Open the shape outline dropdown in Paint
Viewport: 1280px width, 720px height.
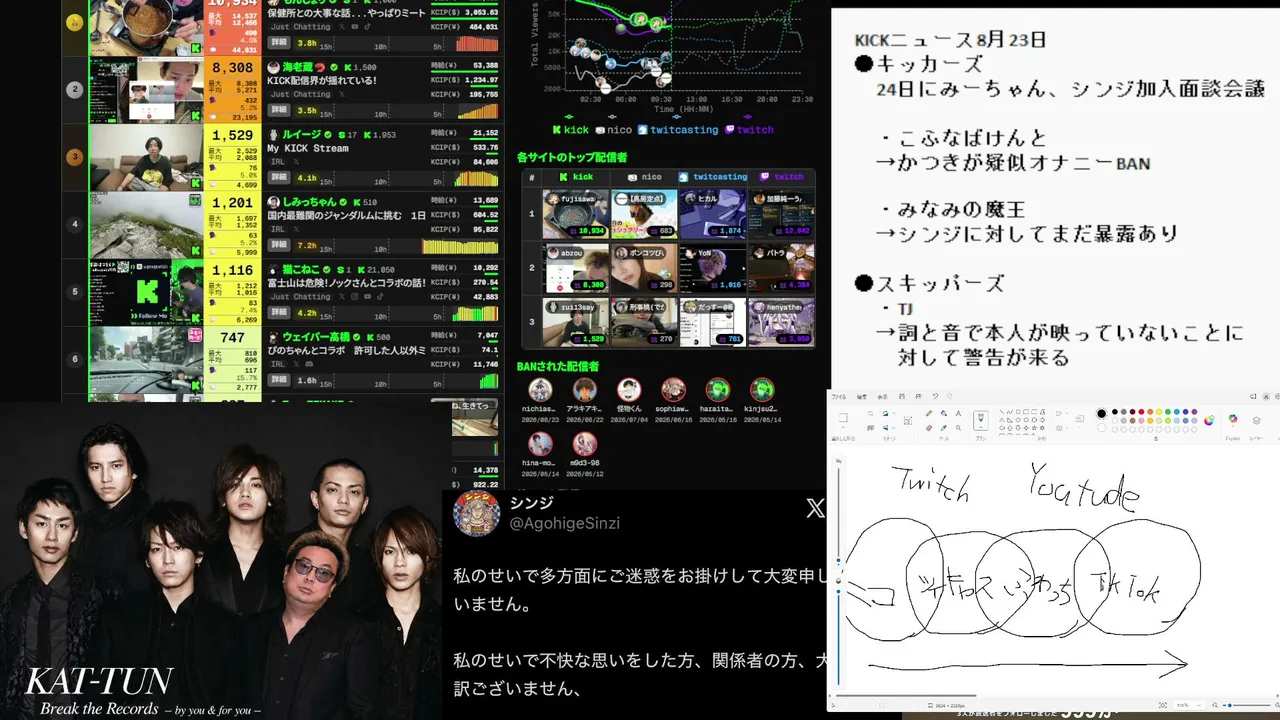[1069, 414]
